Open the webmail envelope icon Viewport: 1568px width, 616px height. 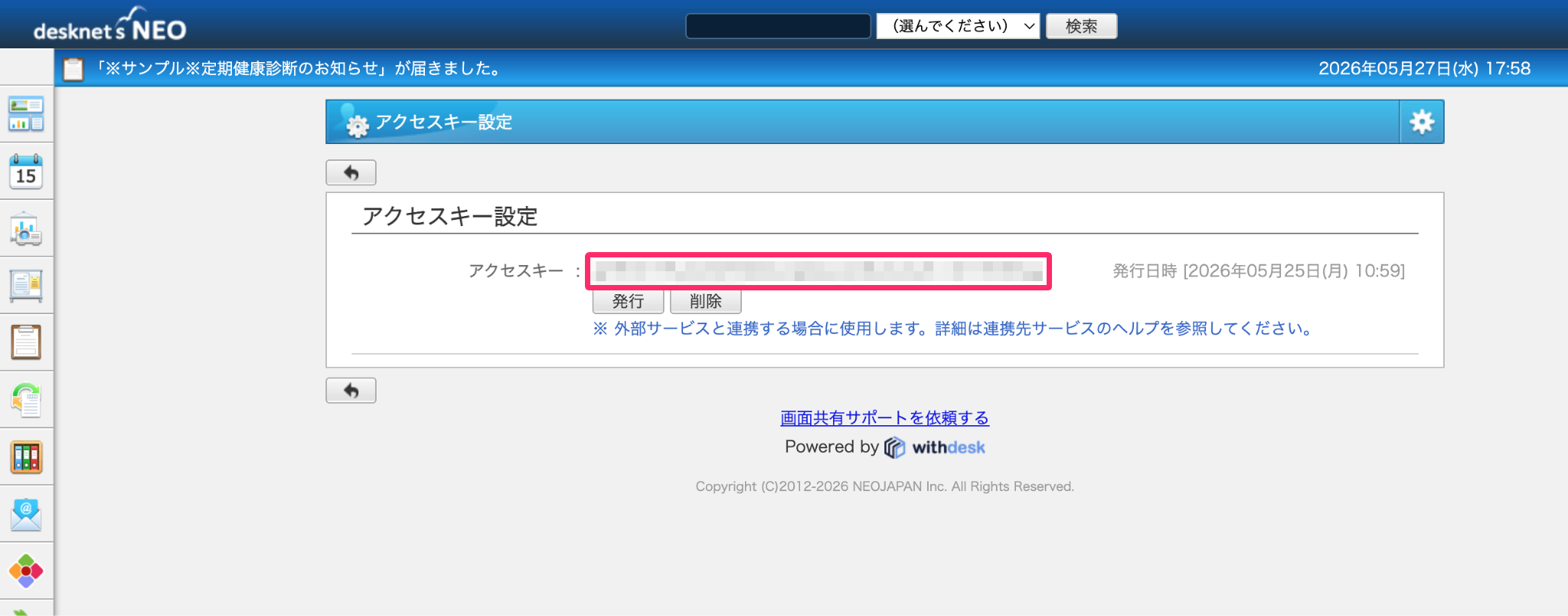click(x=26, y=514)
